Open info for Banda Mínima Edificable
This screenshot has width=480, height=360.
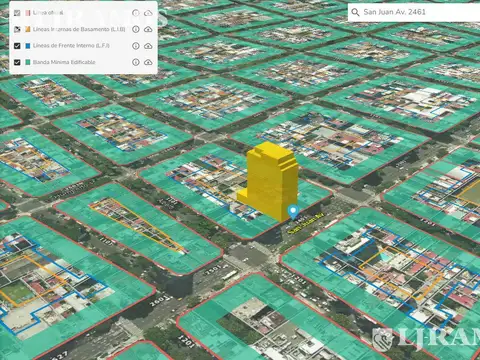[136, 62]
